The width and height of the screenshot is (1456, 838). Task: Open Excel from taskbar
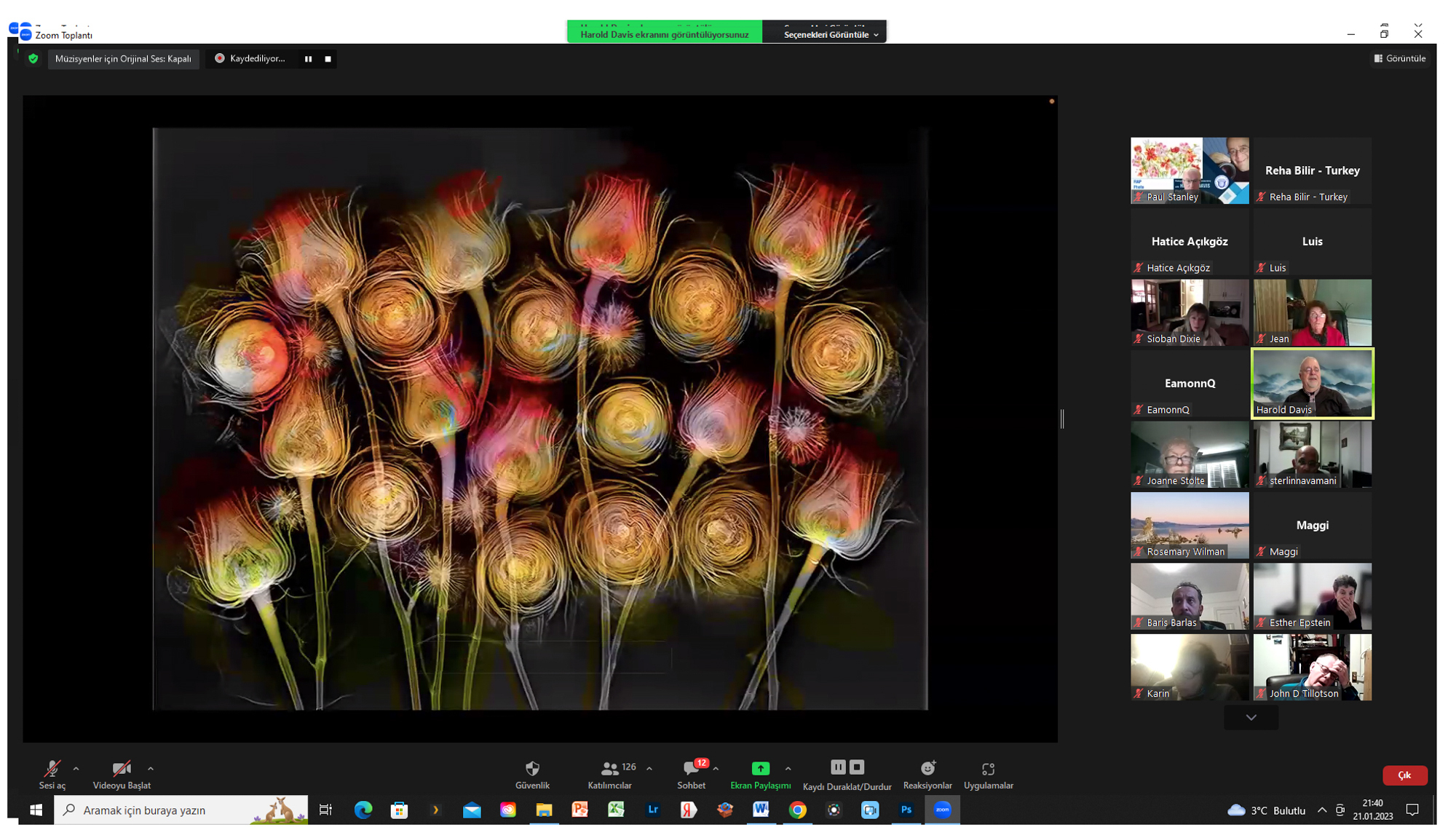(616, 810)
